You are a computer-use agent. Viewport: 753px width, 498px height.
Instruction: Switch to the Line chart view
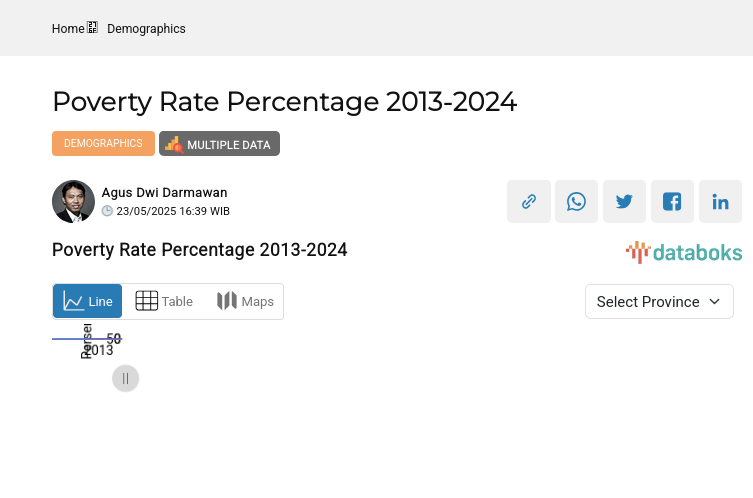click(88, 301)
